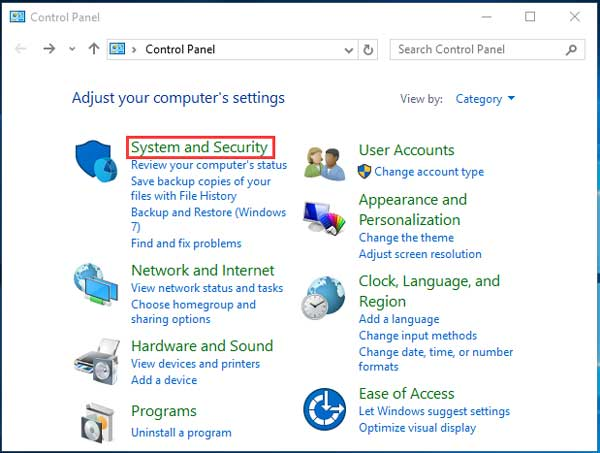Refresh the Control Panel view

(x=369, y=49)
